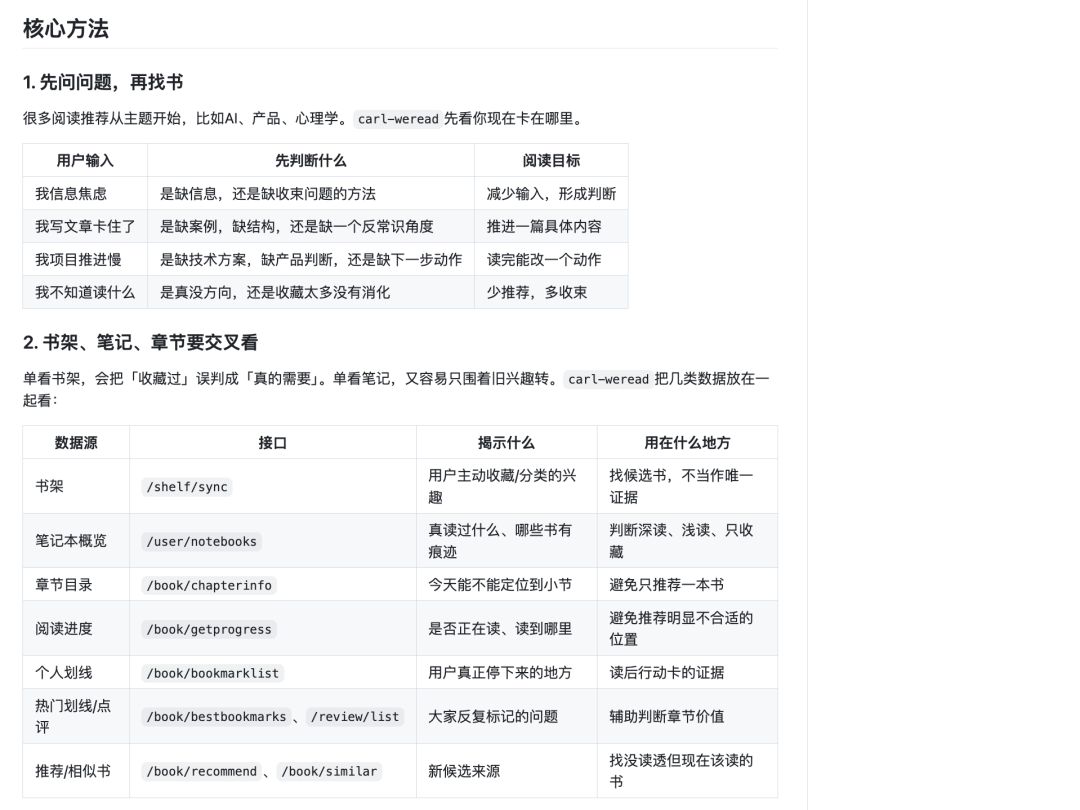Click code /book/similar
Image resolution: width=1080 pixels, height=810 pixels.
329,771
